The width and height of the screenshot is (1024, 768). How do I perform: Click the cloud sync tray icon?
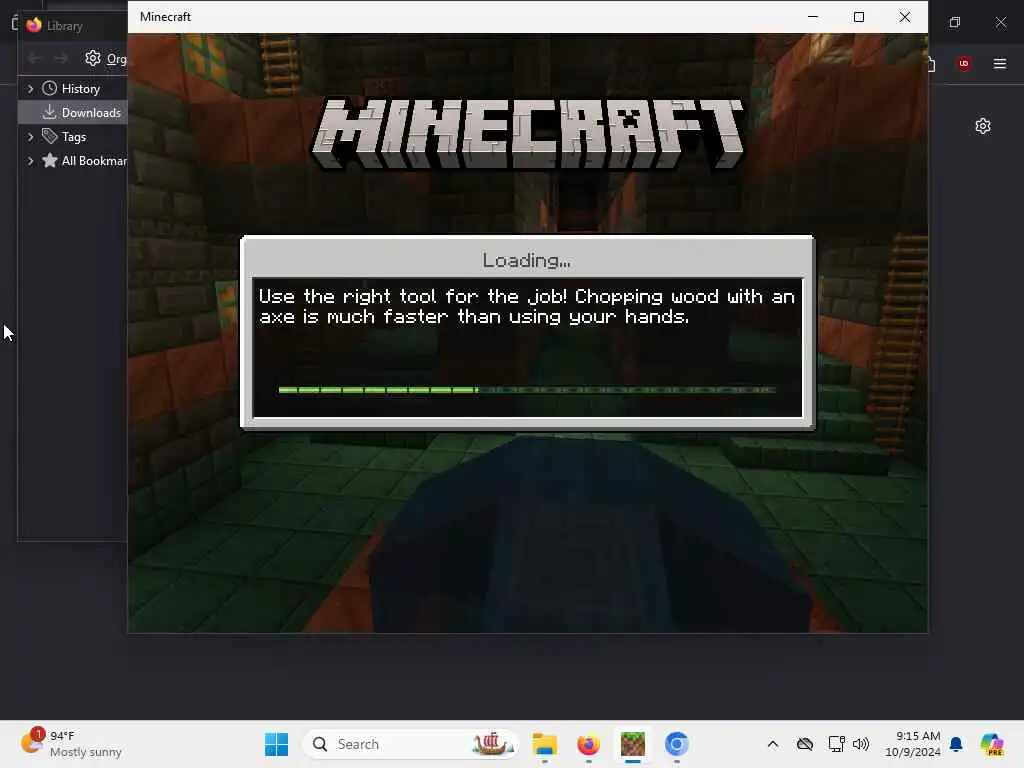[x=805, y=744]
